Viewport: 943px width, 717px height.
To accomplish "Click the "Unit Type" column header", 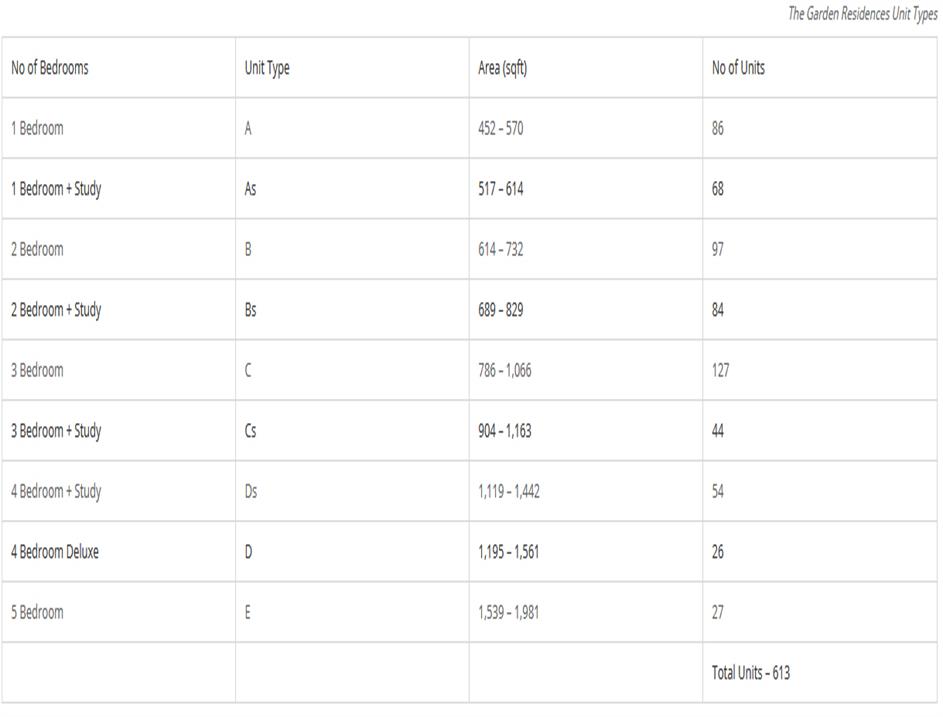I will click(x=267, y=68).
